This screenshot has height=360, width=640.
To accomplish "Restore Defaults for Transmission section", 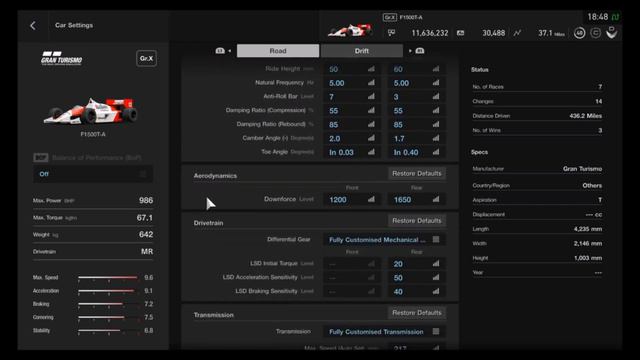I will click(x=417, y=313).
